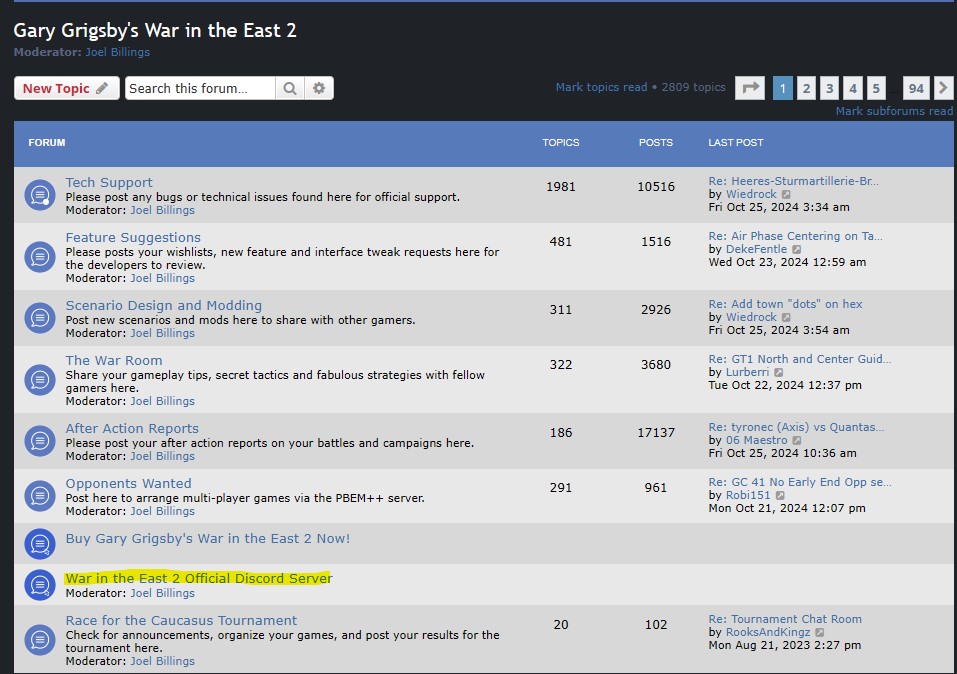Screen dimensions: 957x674
Task: Open the Tech Support forum
Action: tap(109, 183)
